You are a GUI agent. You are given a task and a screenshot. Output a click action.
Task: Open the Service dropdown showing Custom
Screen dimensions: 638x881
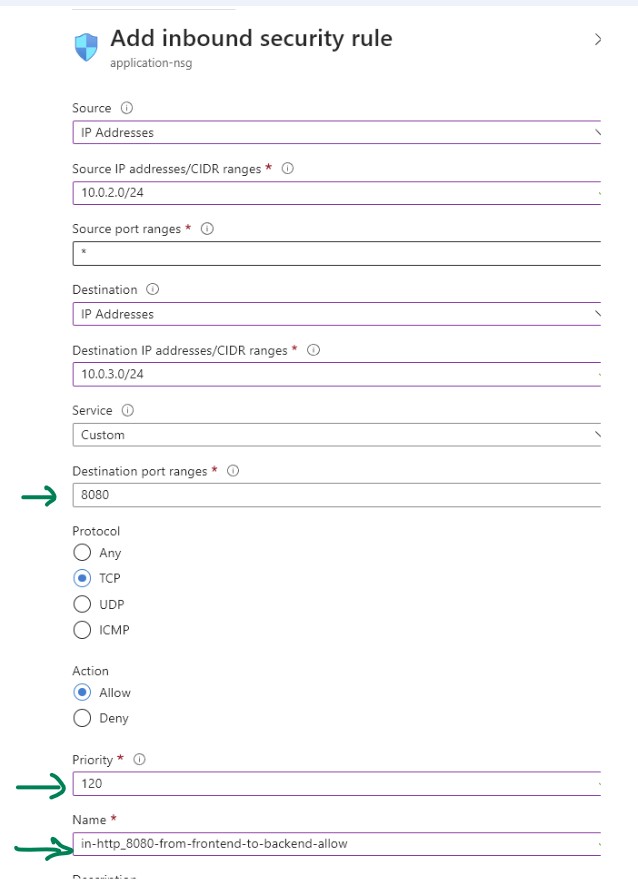335,435
